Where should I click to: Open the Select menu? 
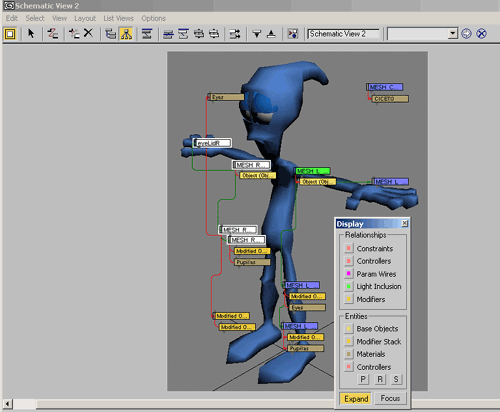[x=35, y=18]
